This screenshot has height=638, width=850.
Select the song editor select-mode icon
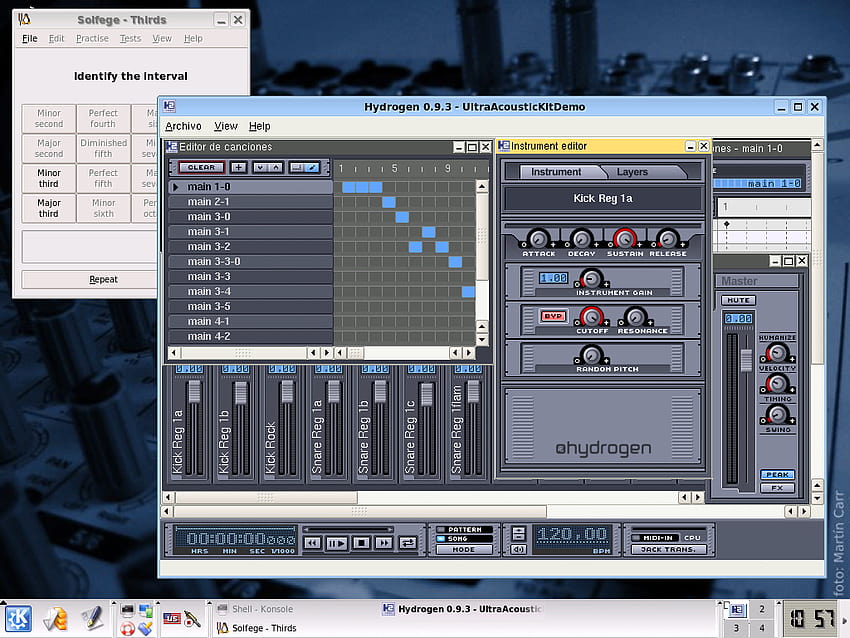(x=297, y=167)
